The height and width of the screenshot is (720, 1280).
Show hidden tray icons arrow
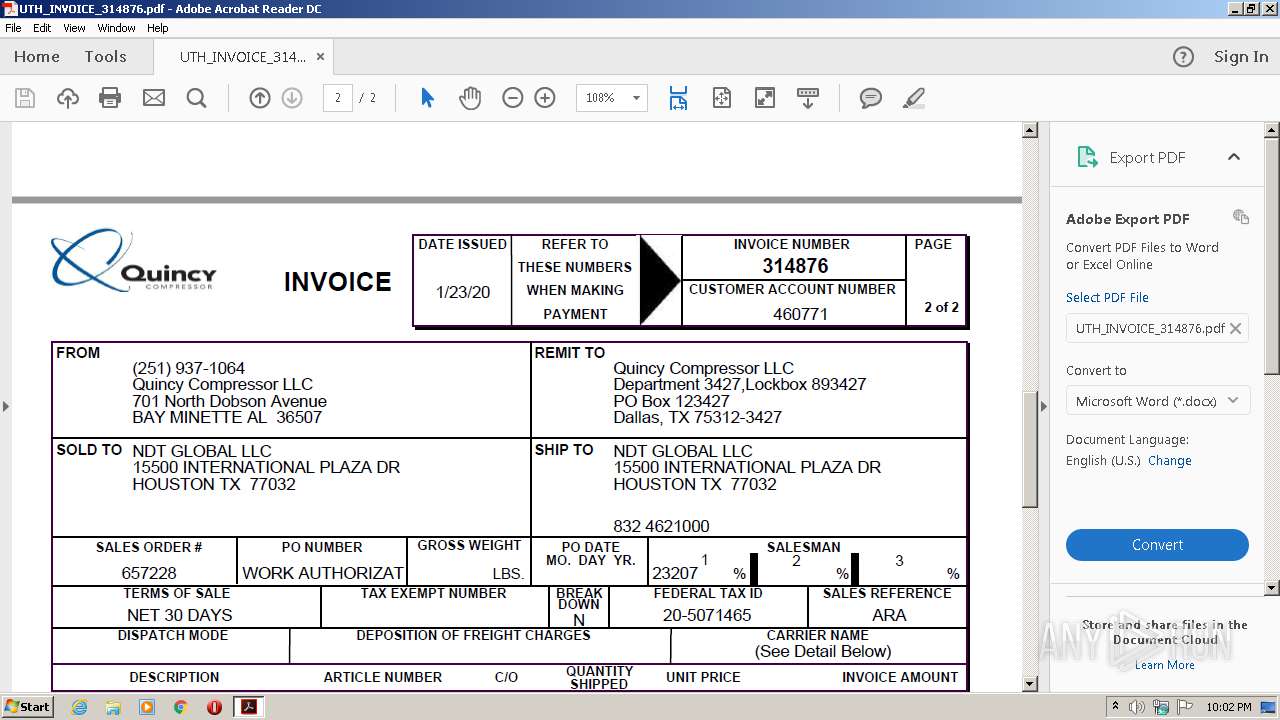(x=1117, y=707)
